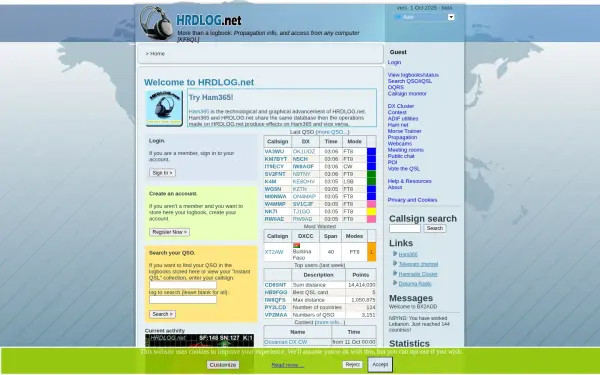Accept cookies with the Accept button
Viewport: 600px width, 375px height.
pos(380,364)
